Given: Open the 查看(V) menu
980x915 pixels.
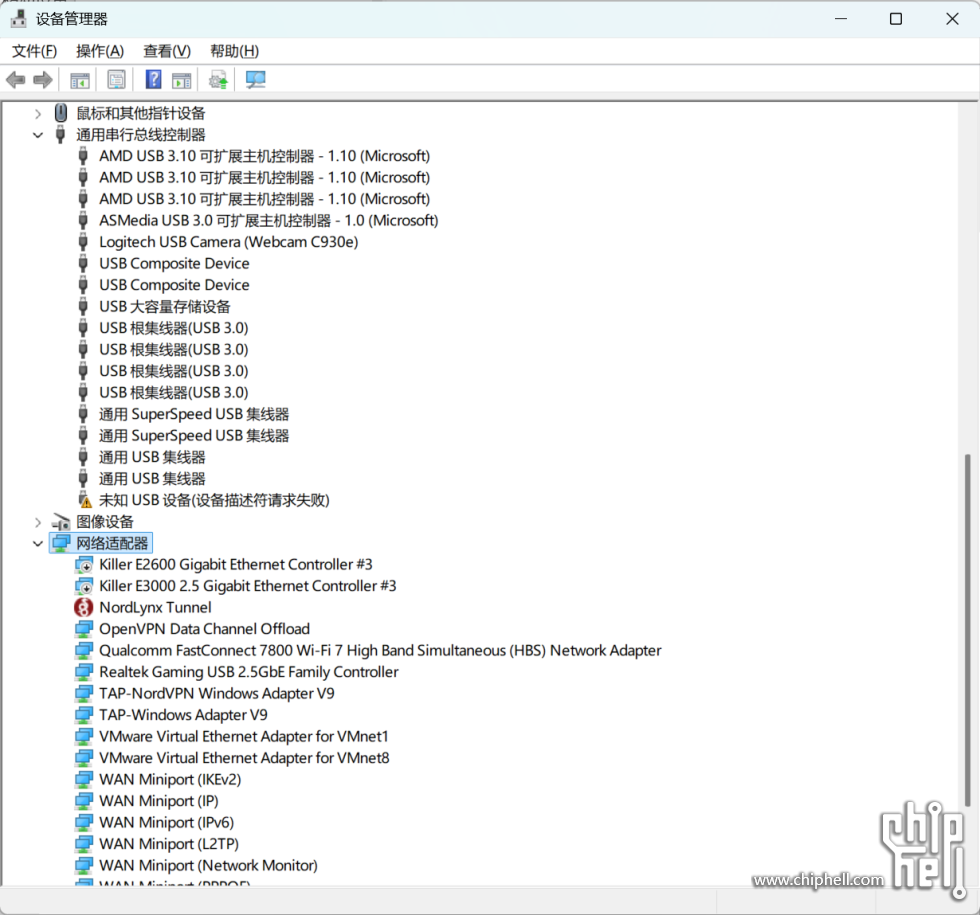Looking at the screenshot, I should [167, 51].
